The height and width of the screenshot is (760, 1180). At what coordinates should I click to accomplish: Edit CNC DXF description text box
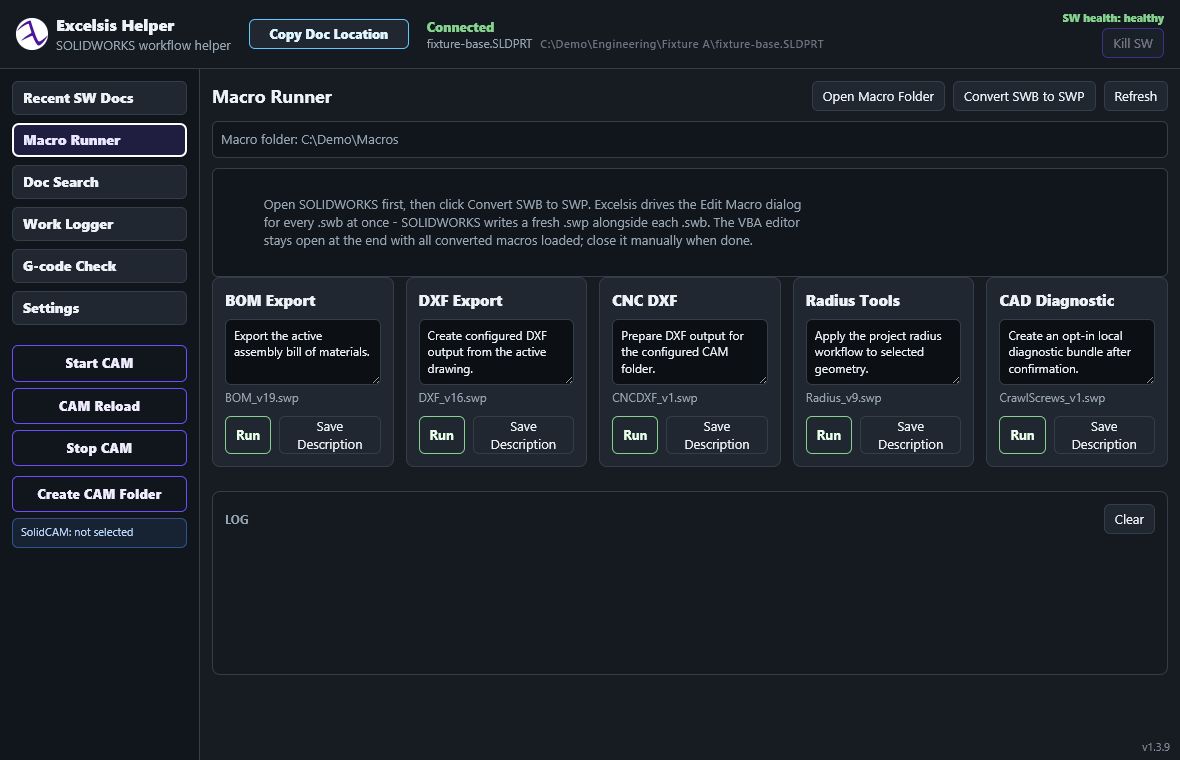(689, 352)
